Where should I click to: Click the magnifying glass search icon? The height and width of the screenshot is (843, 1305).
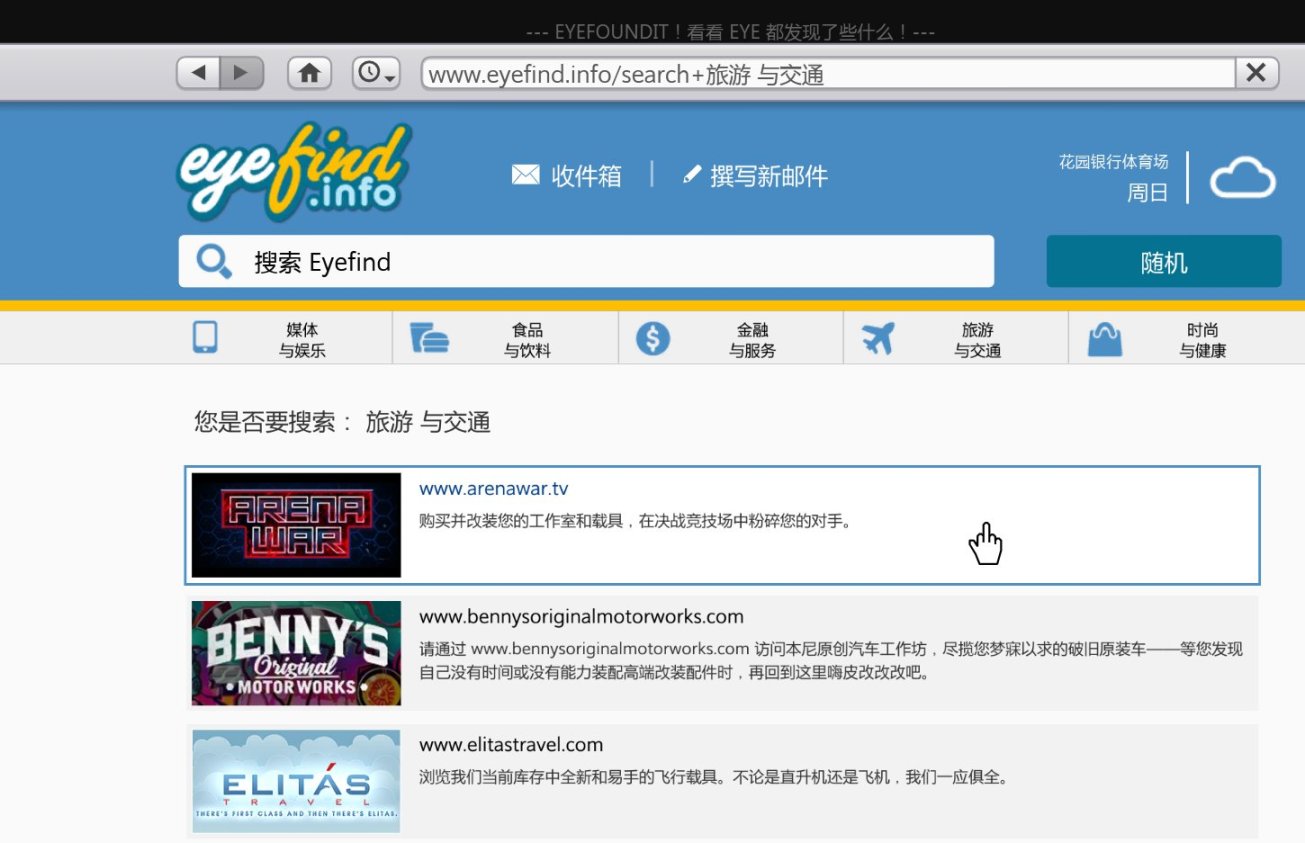point(213,262)
